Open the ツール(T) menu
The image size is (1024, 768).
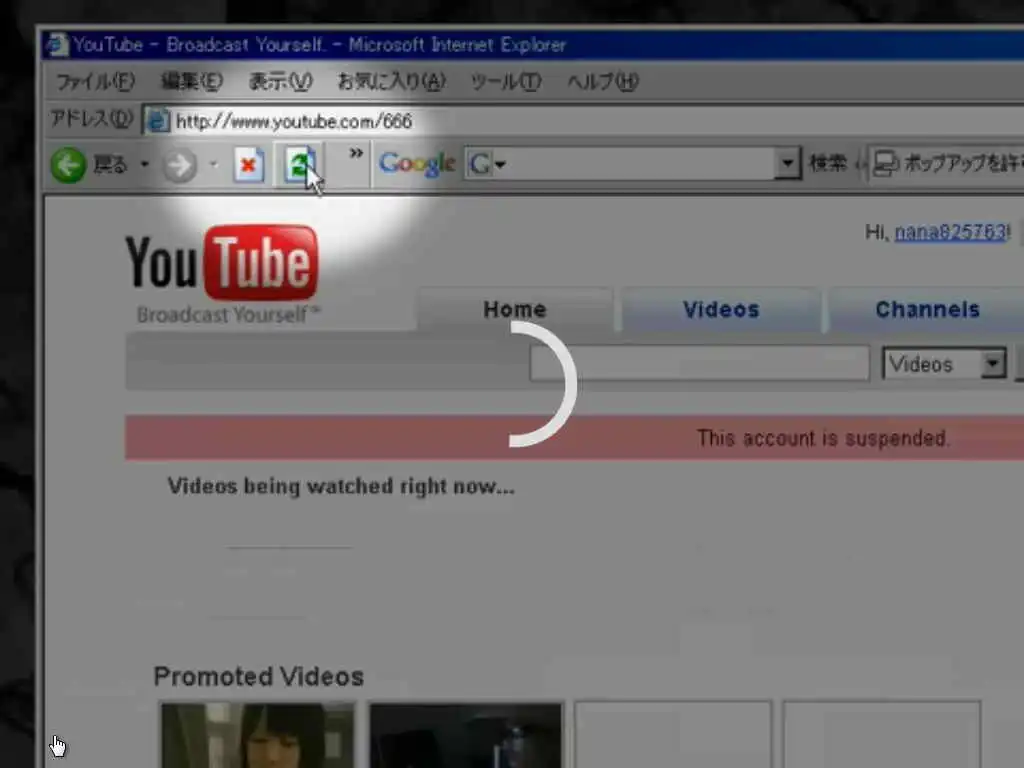506,82
